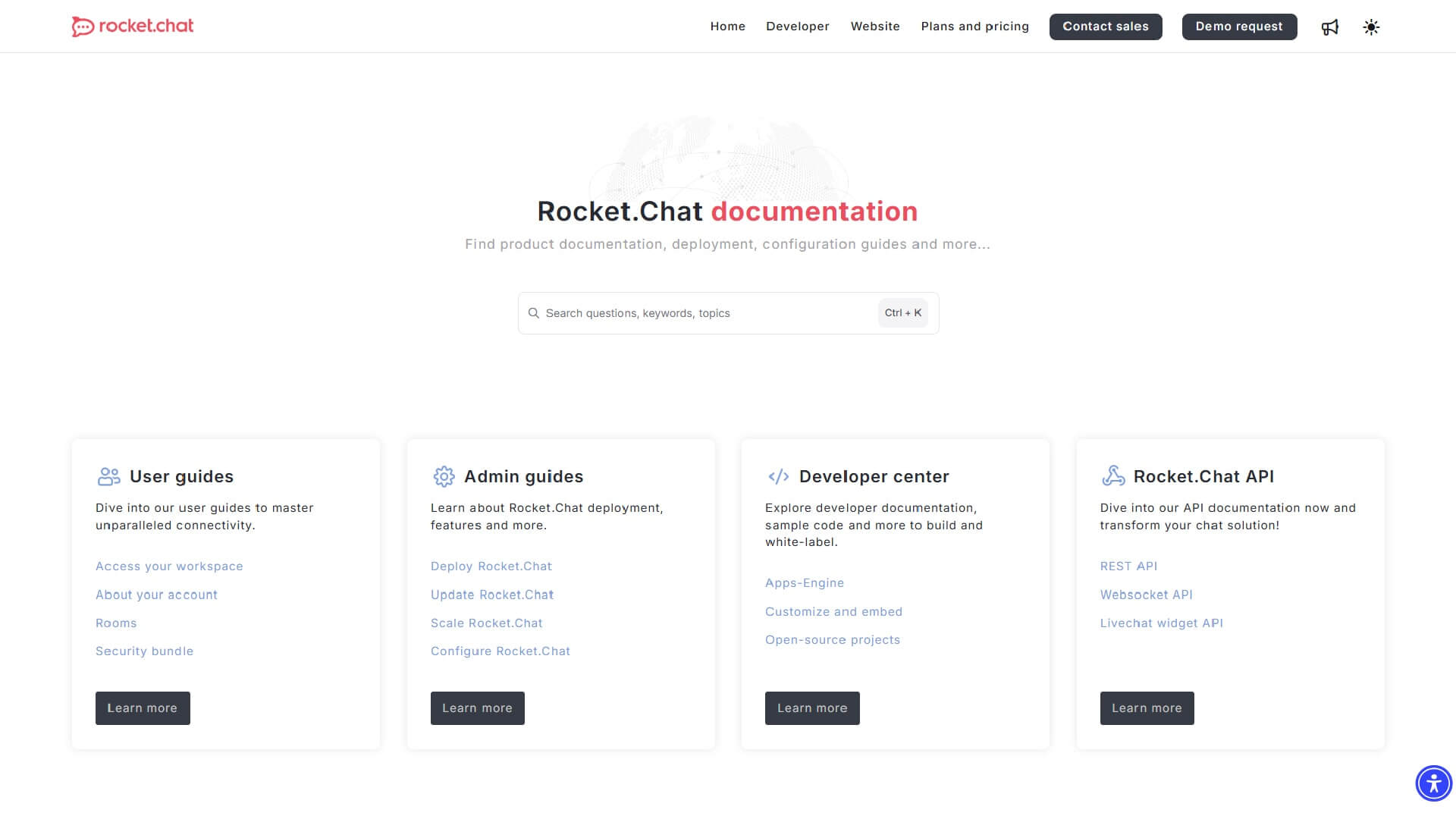The height and width of the screenshot is (819, 1456).
Task: Click the Contact sales button
Action: pos(1106,27)
